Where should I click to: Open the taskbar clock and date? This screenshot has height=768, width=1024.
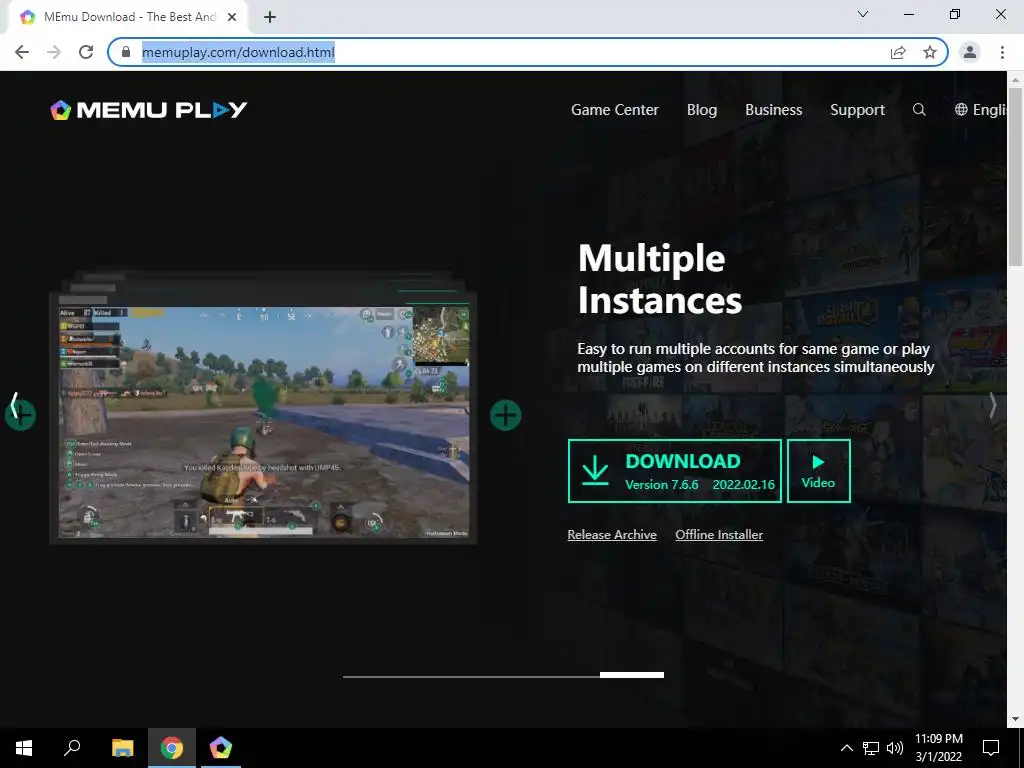click(x=938, y=748)
